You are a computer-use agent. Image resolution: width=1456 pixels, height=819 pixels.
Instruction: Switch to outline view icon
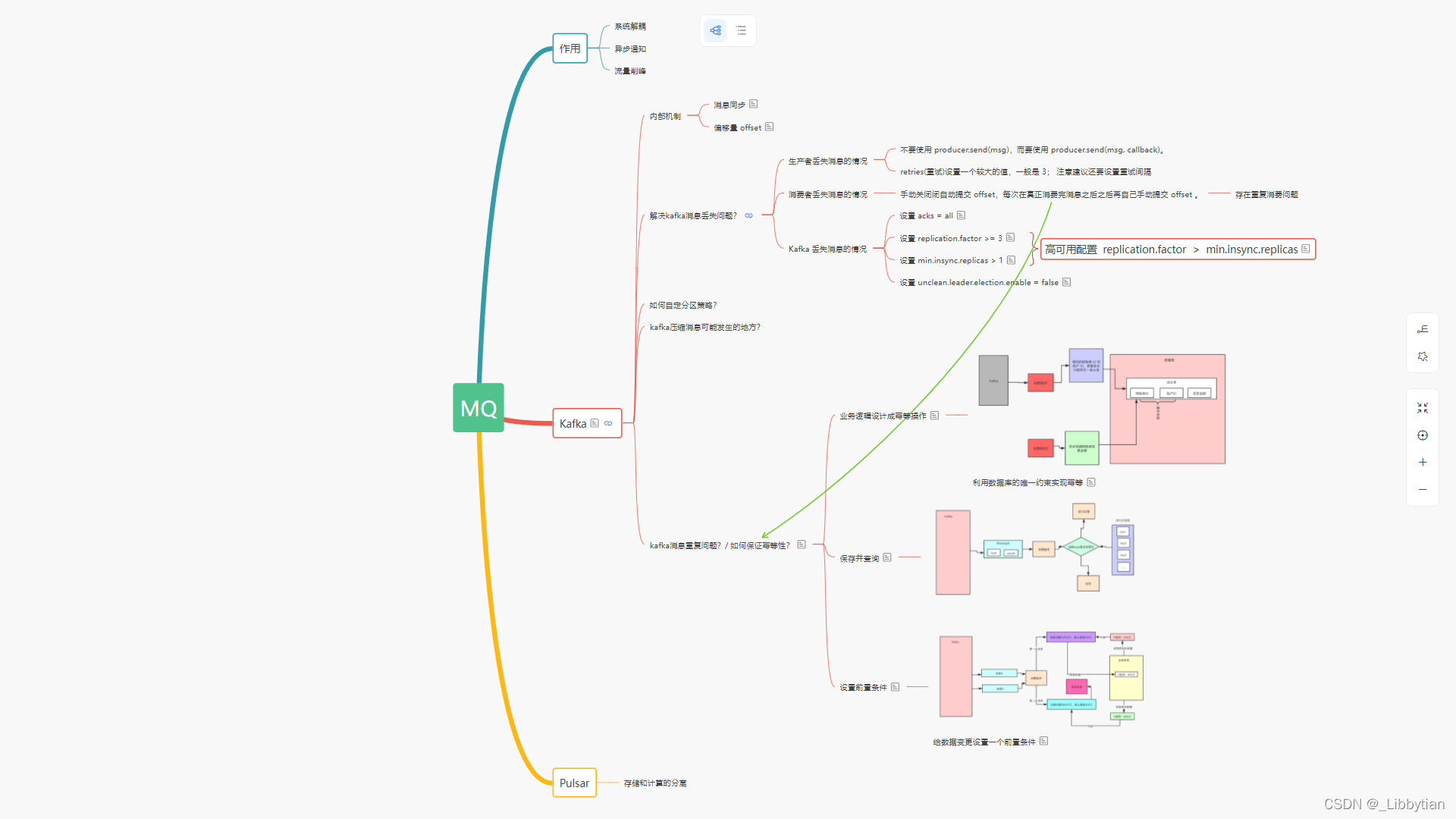(x=741, y=30)
